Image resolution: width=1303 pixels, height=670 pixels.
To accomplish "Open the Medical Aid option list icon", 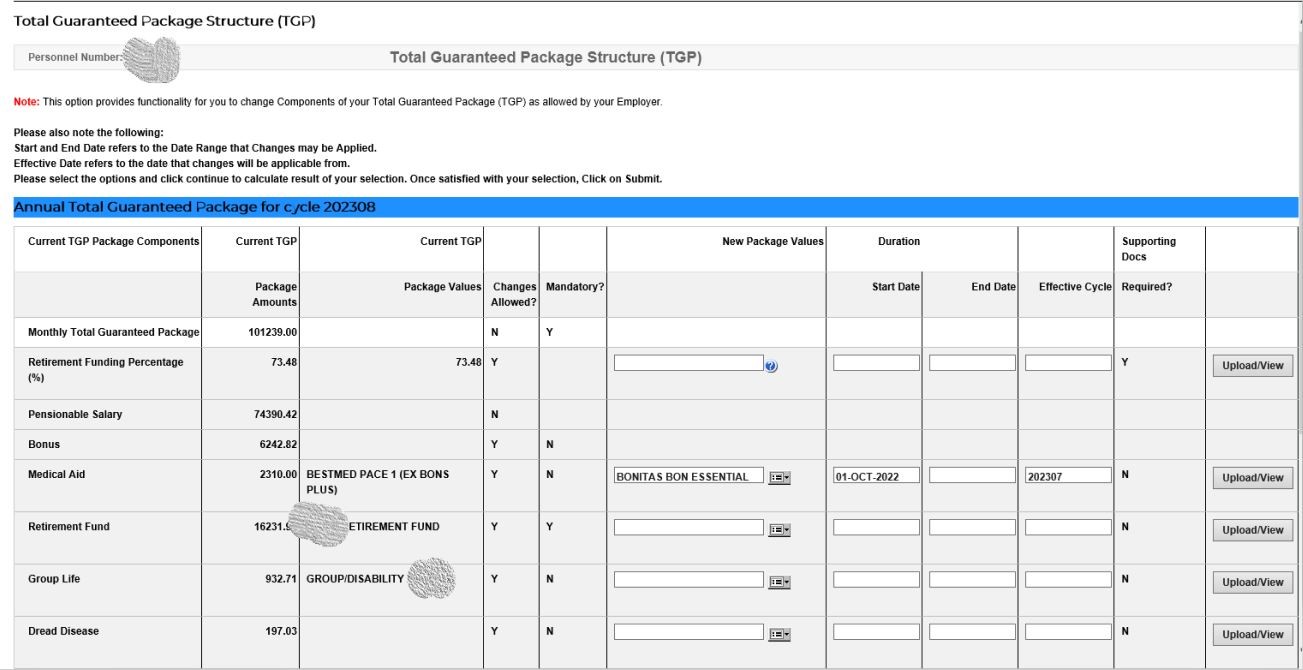I will click(x=779, y=478).
